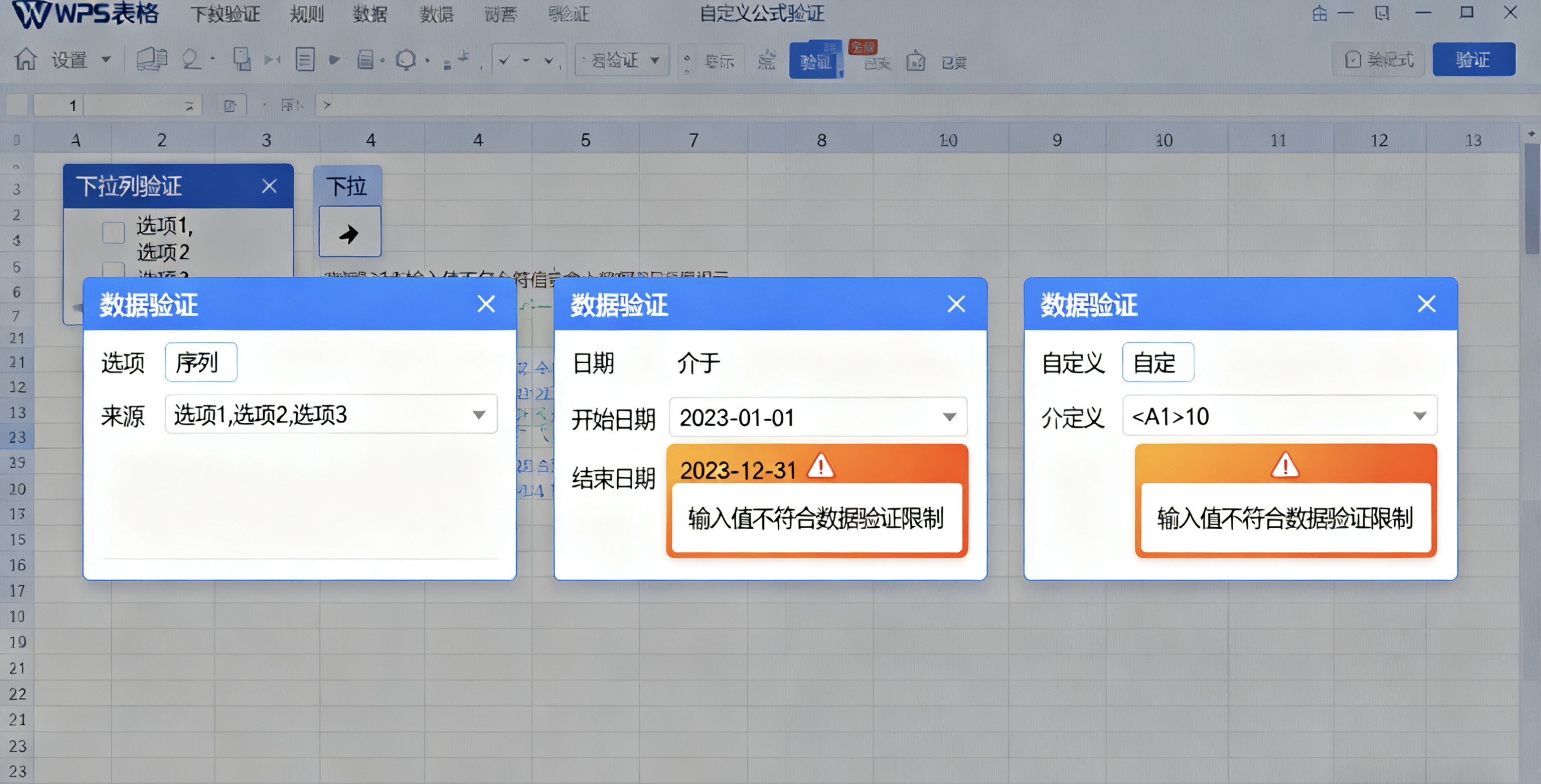Viewport: 1541px width, 784px height.
Task: Click the paste shortcut icon in toolbar
Action: coord(242,59)
